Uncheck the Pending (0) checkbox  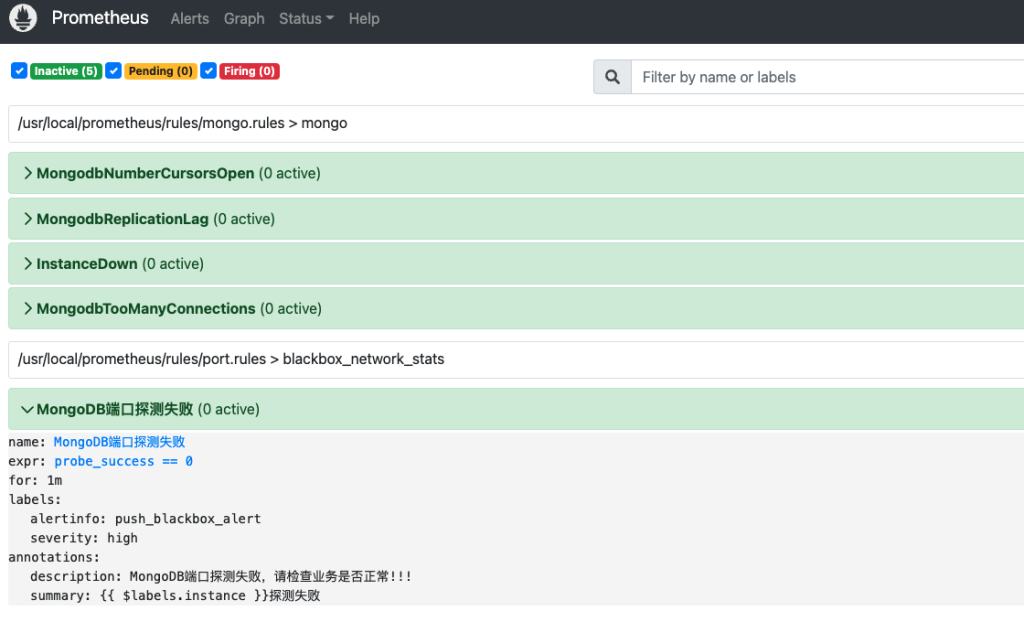click(113, 71)
